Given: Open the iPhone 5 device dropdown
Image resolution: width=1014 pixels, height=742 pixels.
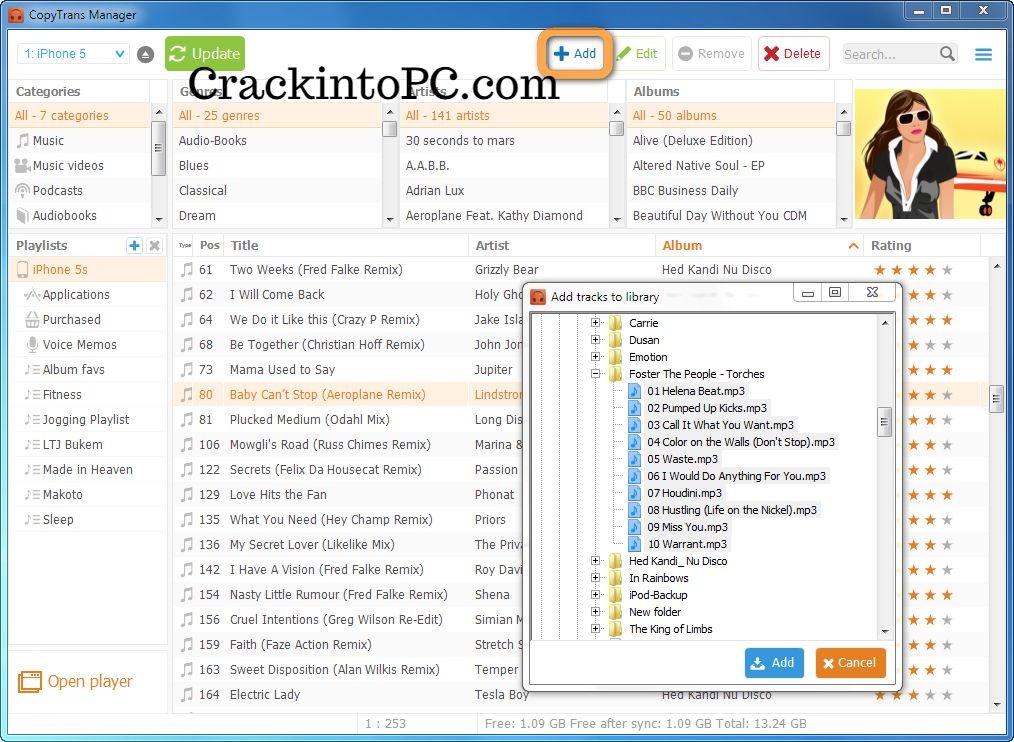Looking at the screenshot, I should coord(73,54).
